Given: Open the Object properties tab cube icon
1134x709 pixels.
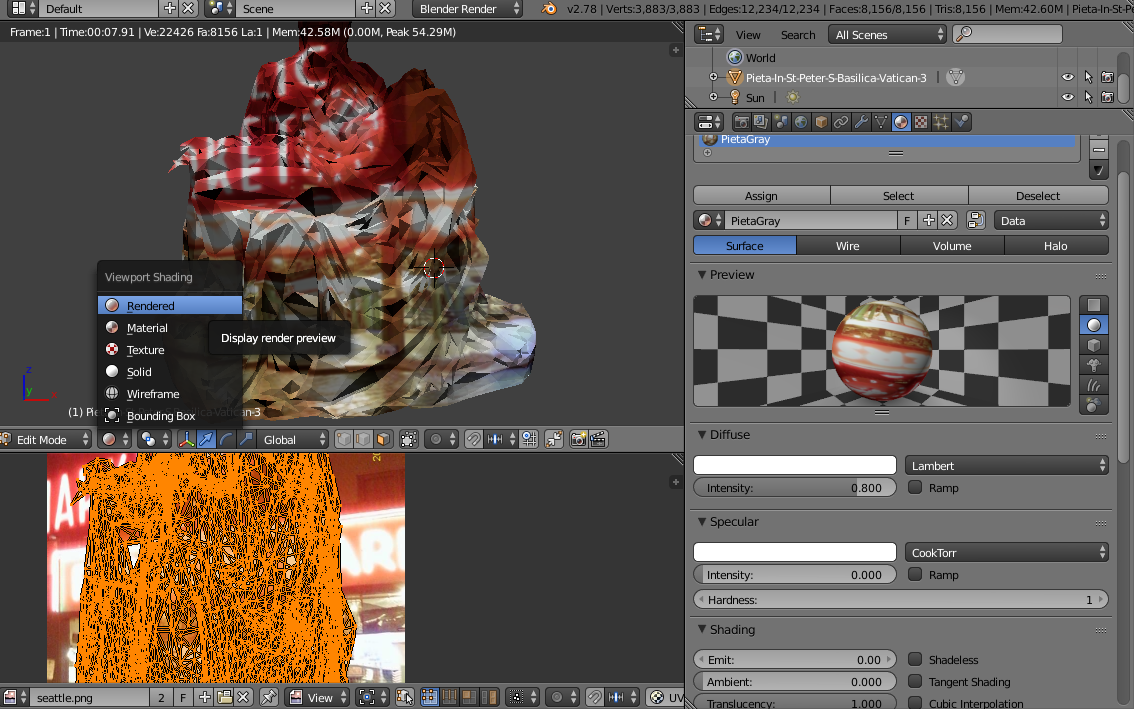Looking at the screenshot, I should tap(821, 122).
